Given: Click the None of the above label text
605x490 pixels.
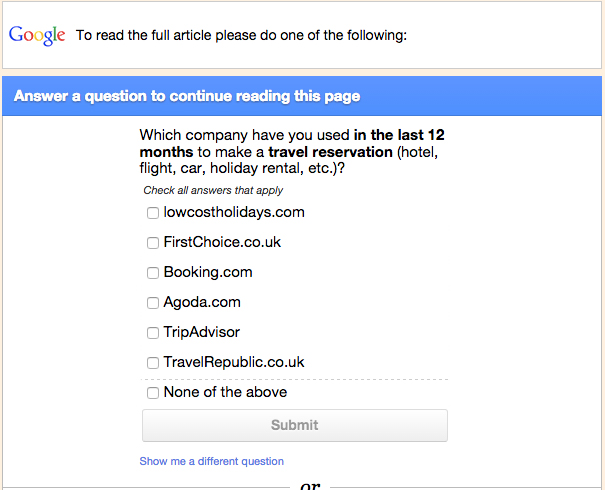Looking at the screenshot, I should 225,392.
